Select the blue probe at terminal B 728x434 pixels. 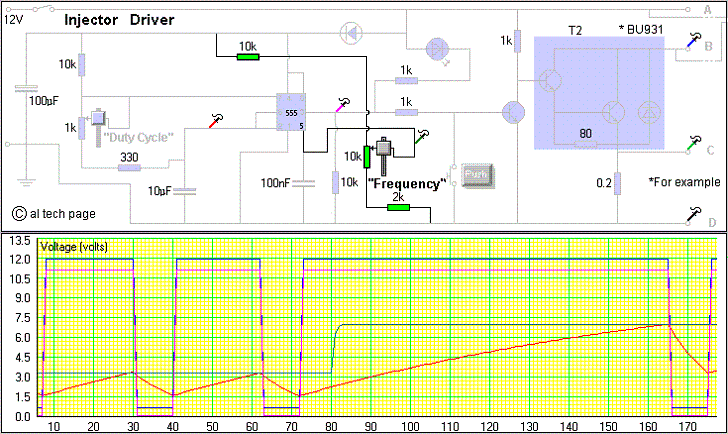pos(693,39)
